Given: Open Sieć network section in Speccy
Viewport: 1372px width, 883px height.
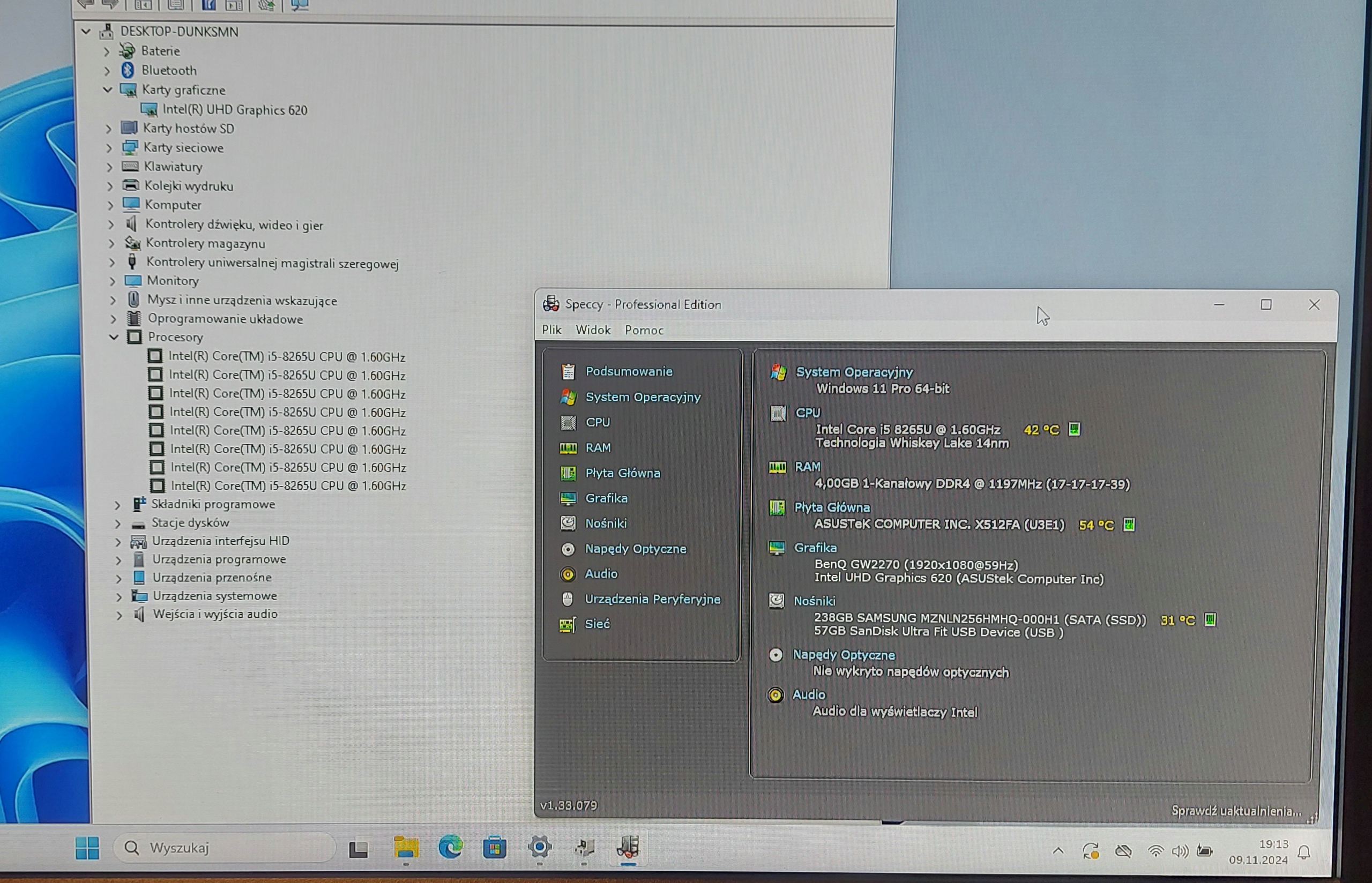Looking at the screenshot, I should pyautogui.click(x=596, y=624).
